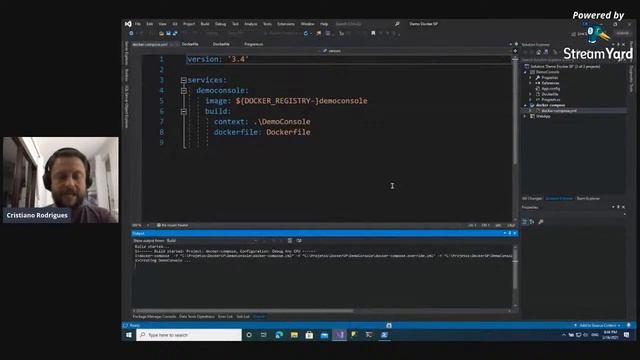Click the Refresh/restart toolbar icon
Viewport: 640px width, 360px height.
click(x=306, y=33)
